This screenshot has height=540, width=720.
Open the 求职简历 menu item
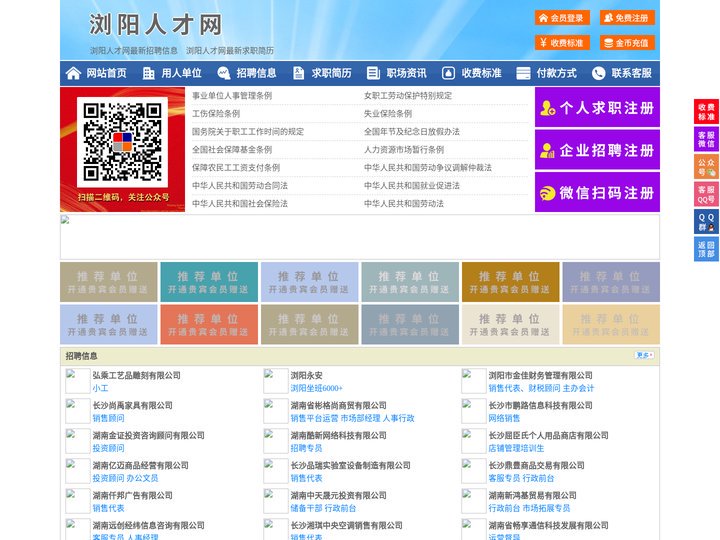(332, 73)
